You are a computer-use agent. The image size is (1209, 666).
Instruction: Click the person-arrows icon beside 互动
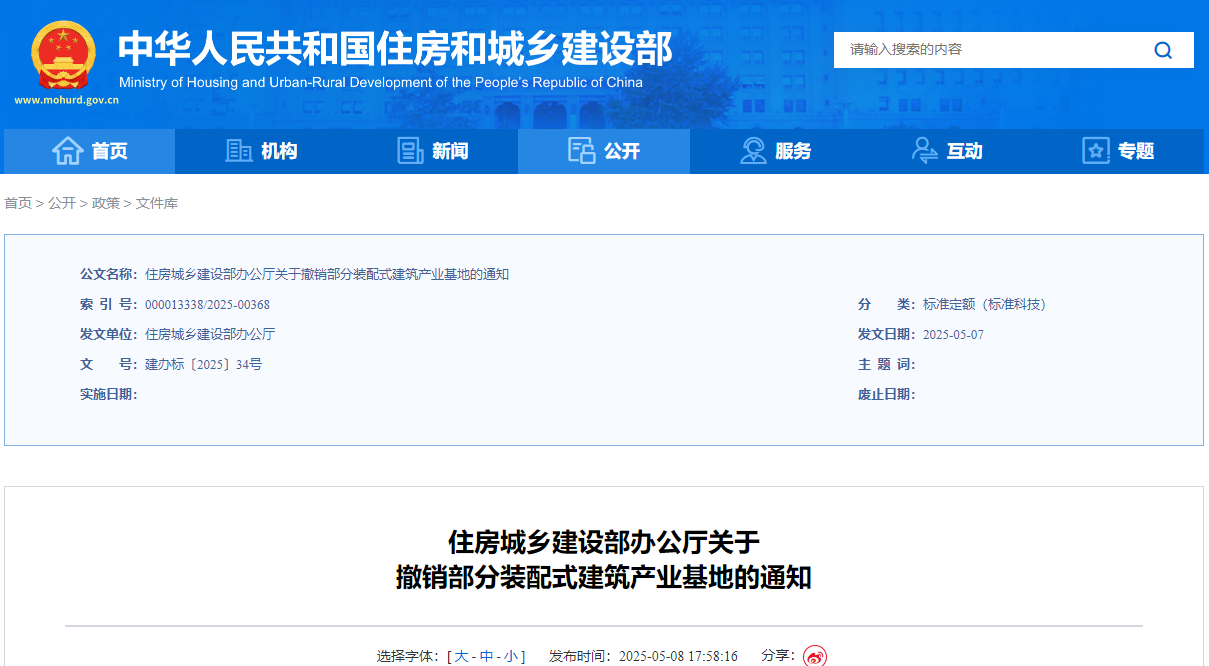(925, 151)
